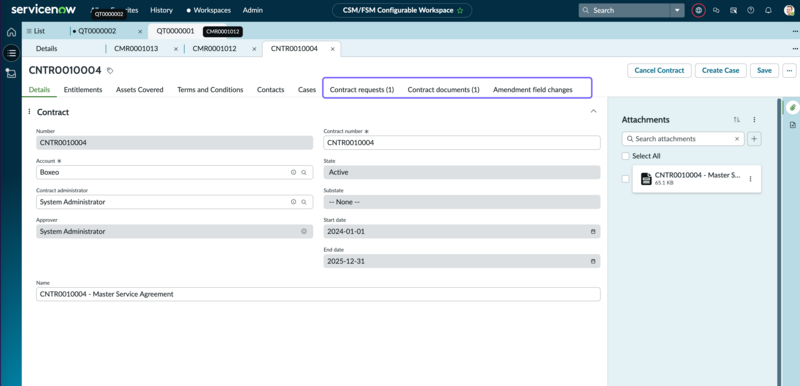Image resolution: width=800 pixels, height=386 pixels.
Task: Open the List view icon in left sidebar
Action: [11, 52]
